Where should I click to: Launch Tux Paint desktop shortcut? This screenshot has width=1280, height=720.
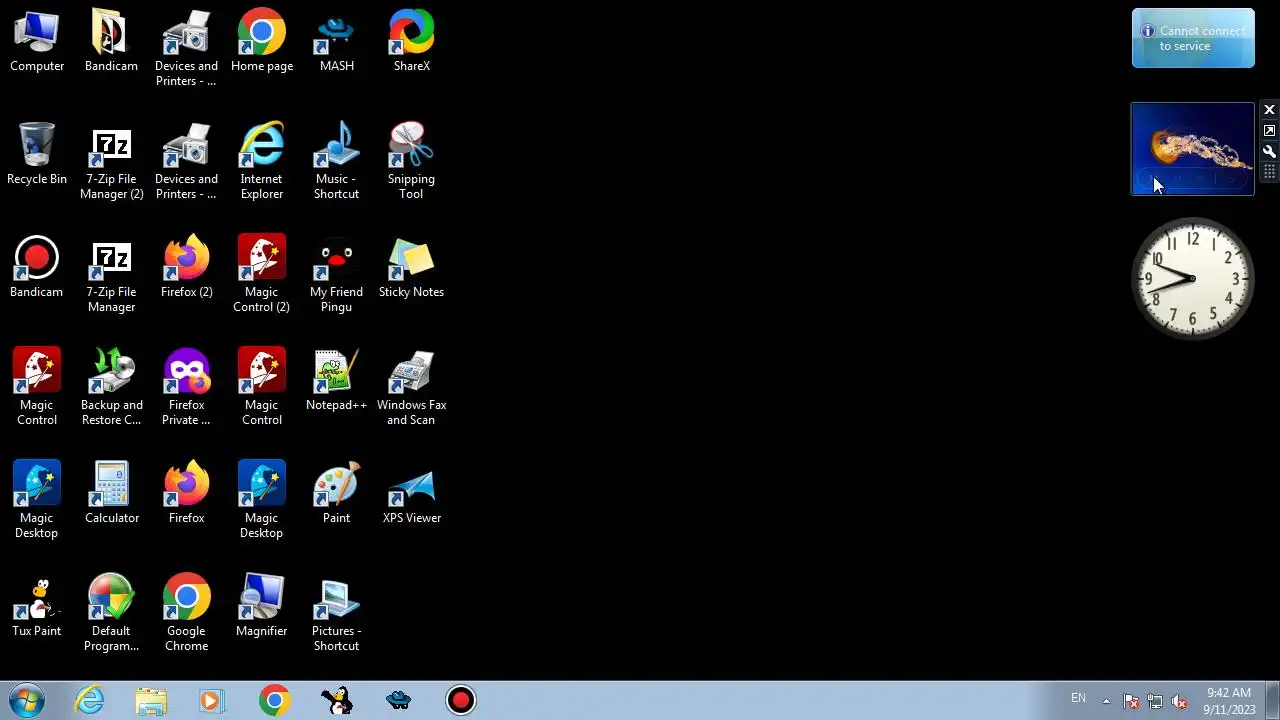[37, 607]
